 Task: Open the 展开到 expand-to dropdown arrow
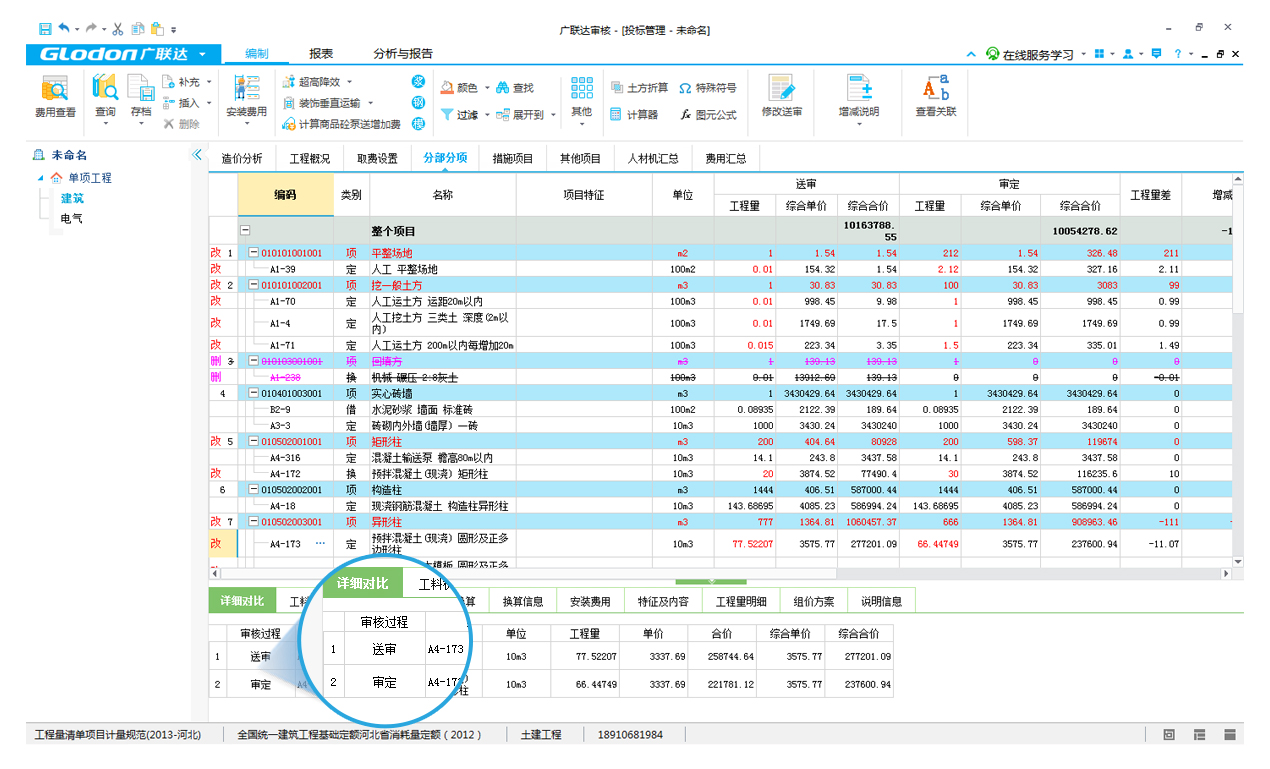553,115
